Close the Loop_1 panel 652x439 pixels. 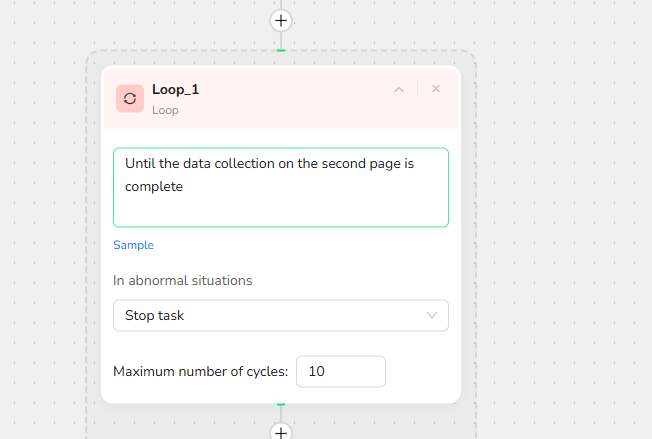pyautogui.click(x=436, y=89)
